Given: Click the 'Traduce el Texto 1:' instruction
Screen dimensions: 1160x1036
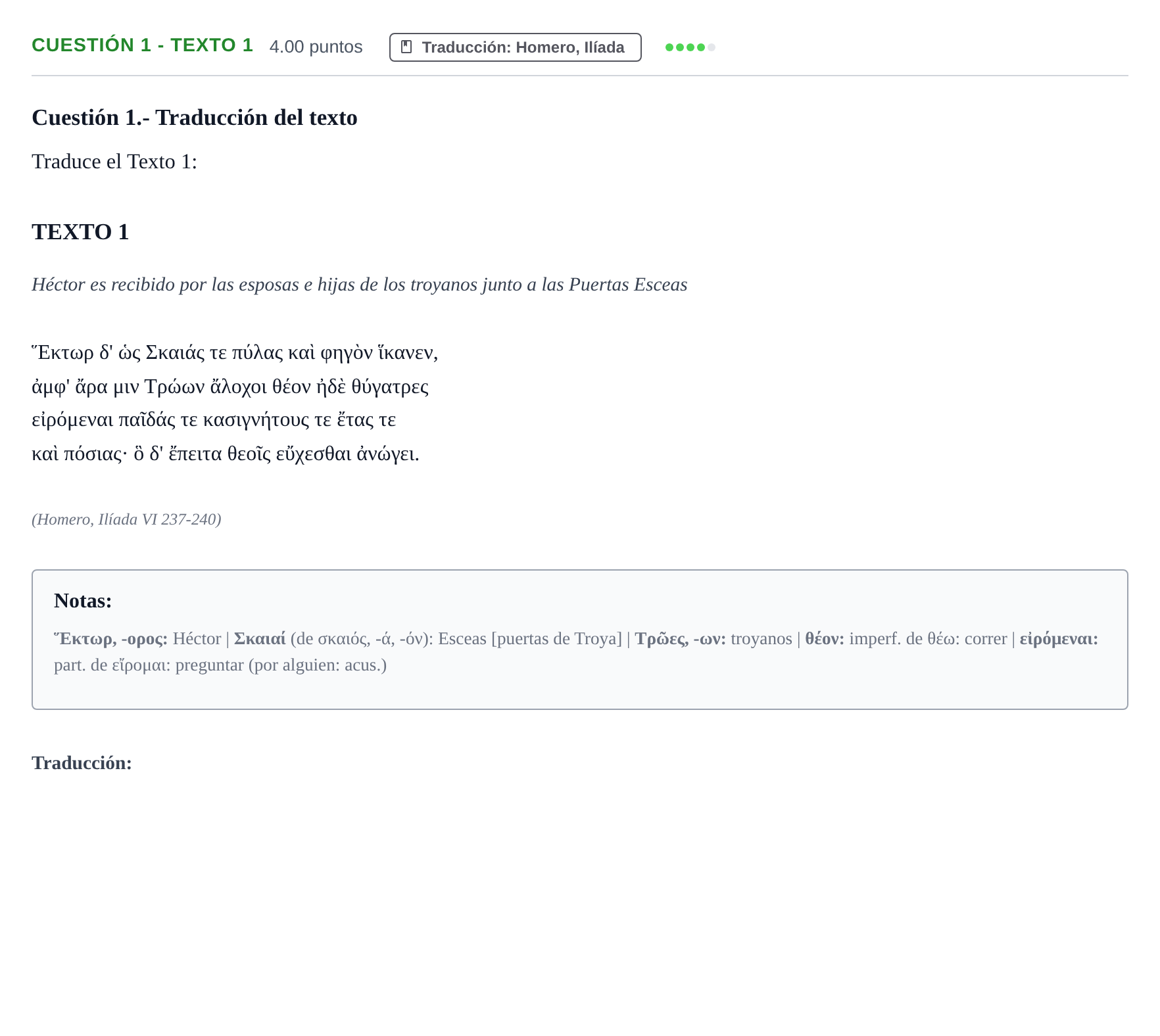Looking at the screenshot, I should pos(114,162).
